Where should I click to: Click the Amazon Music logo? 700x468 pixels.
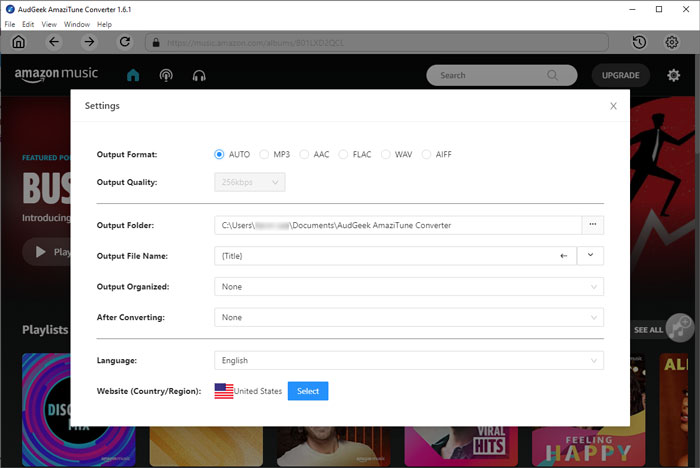tap(56, 75)
